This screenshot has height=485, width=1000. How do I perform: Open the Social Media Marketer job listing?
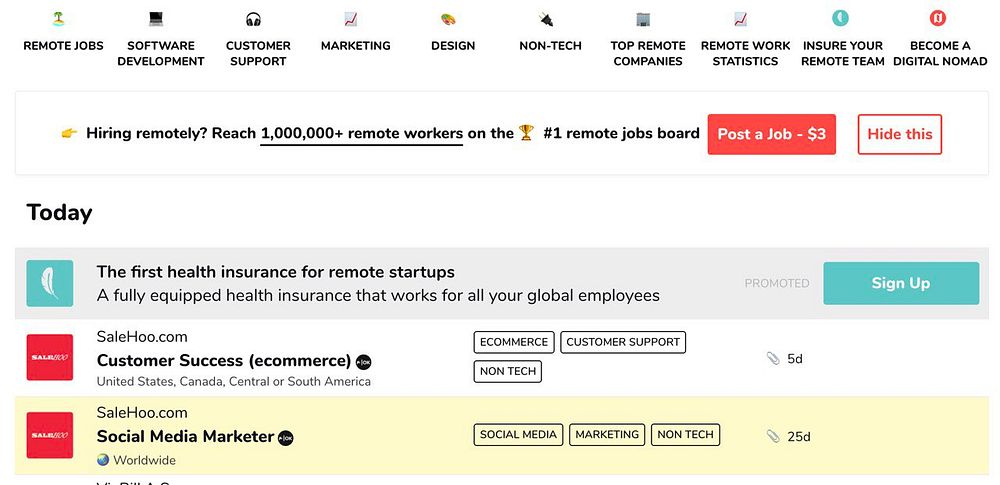185,437
